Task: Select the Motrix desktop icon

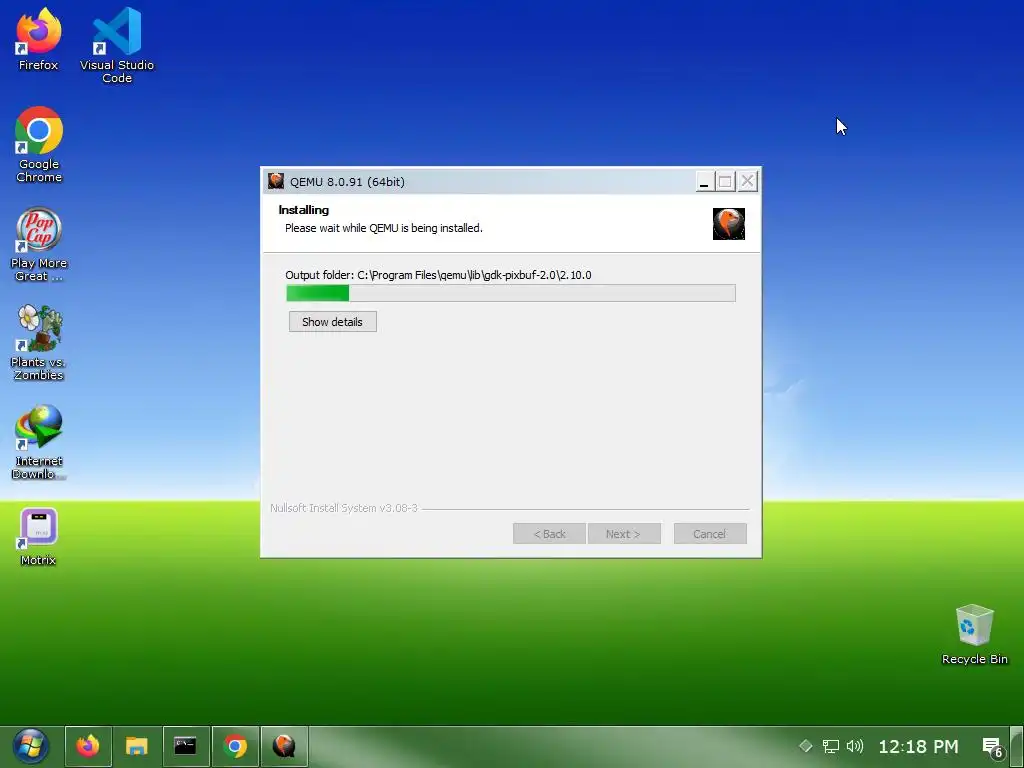Action: 39,536
